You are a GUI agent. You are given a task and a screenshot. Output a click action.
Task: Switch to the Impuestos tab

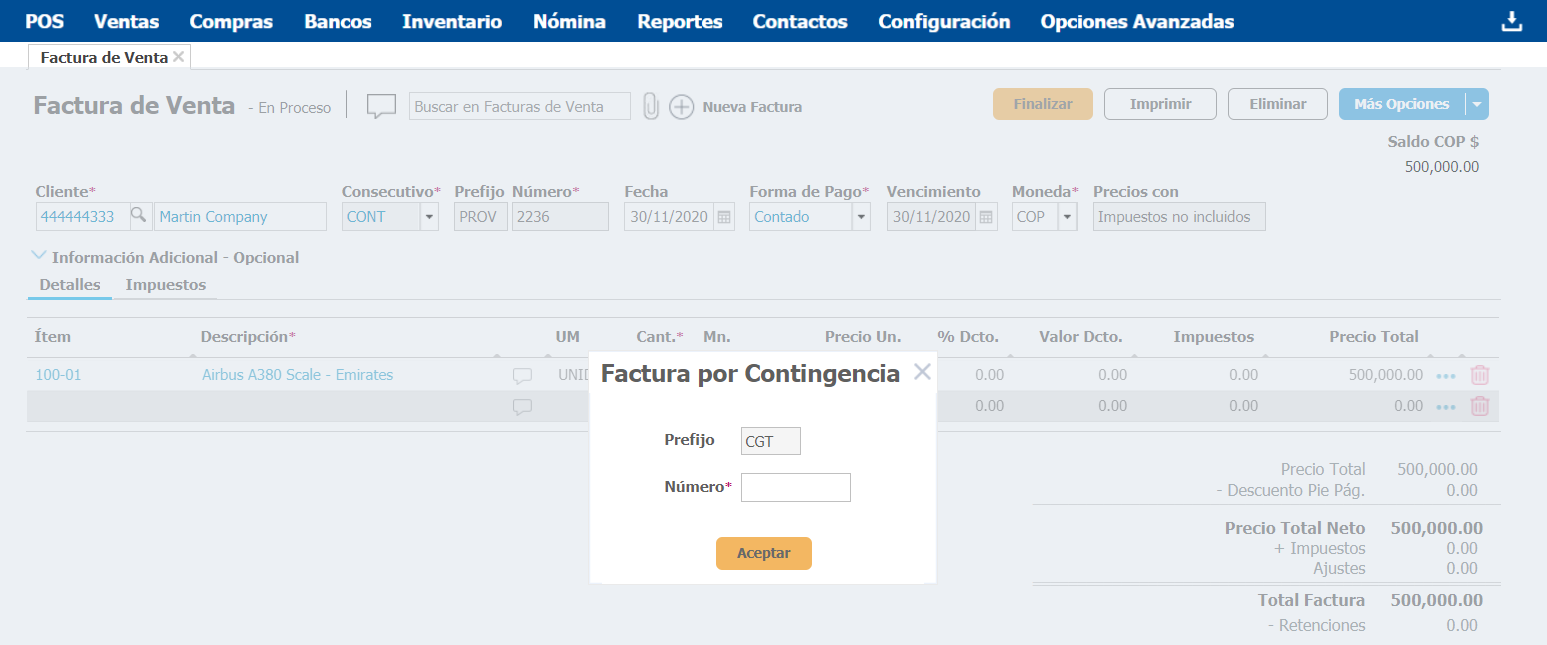[x=165, y=285]
